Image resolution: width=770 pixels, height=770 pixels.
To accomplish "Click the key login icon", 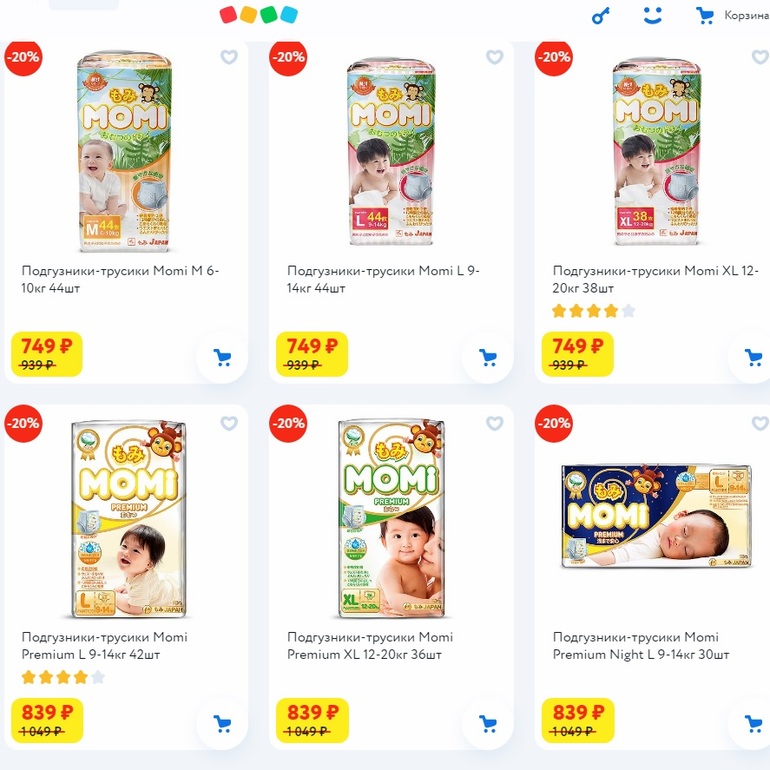I will pyautogui.click(x=600, y=16).
